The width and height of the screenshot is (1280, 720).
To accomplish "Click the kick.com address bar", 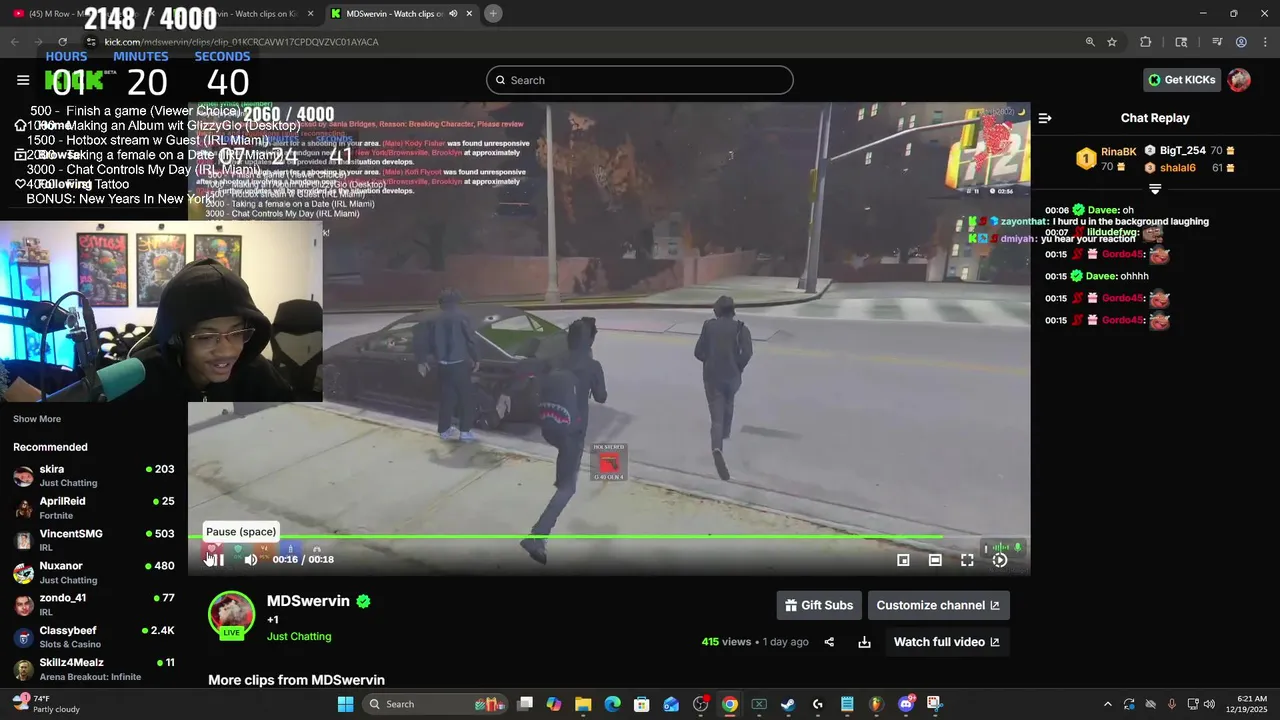I will 580,42.
